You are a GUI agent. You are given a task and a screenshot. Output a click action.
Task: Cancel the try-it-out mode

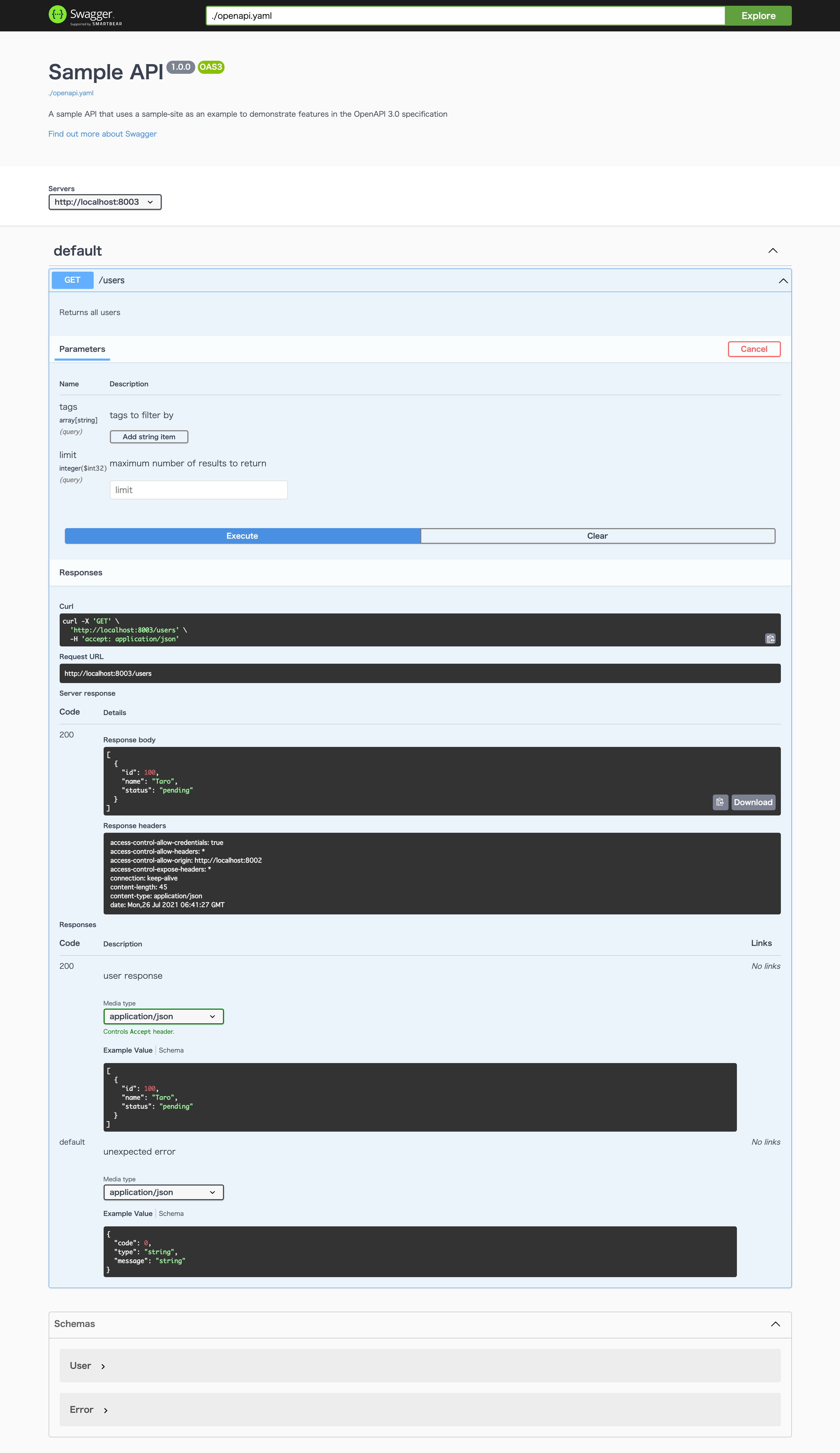tap(754, 349)
